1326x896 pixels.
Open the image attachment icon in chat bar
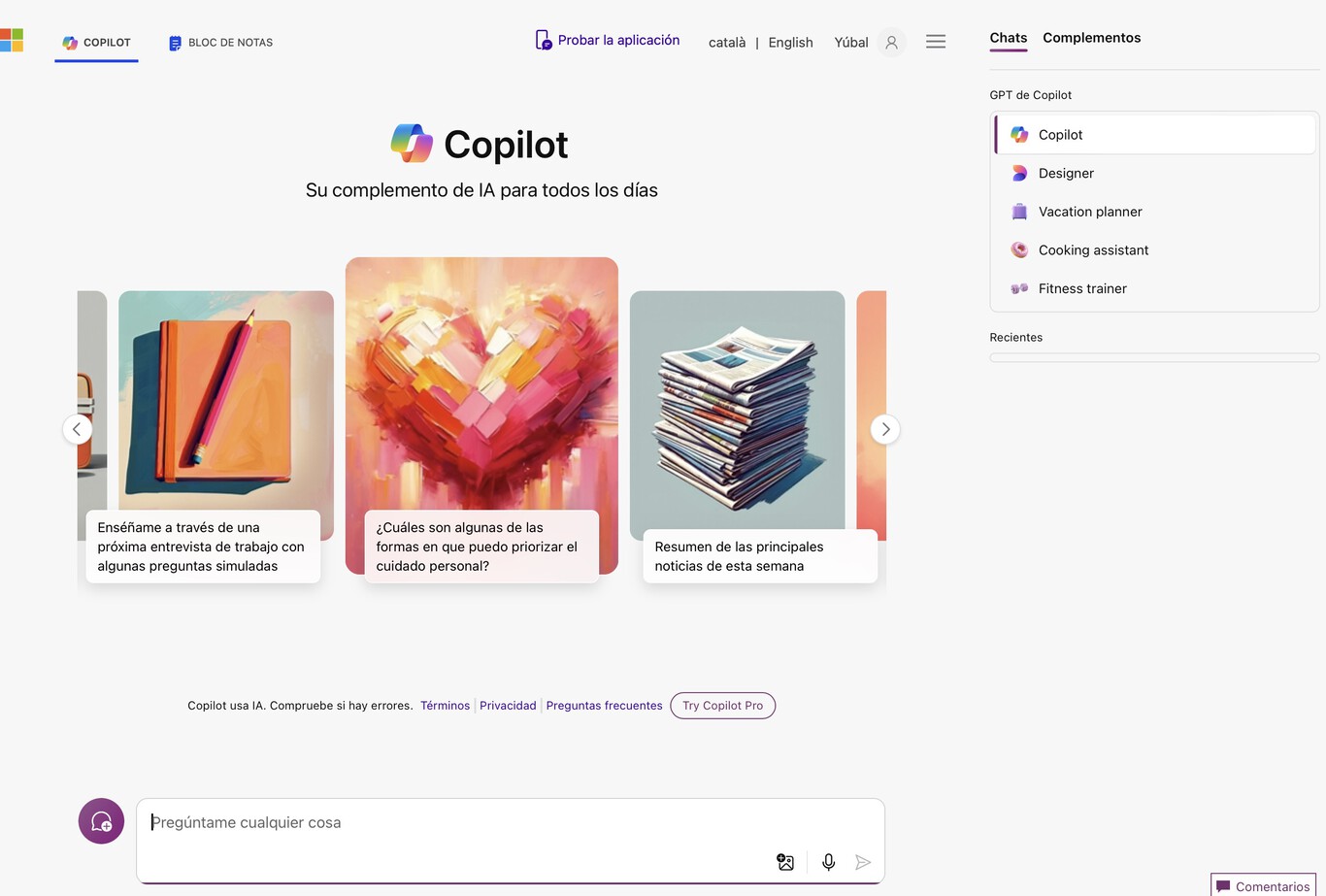coord(784,862)
